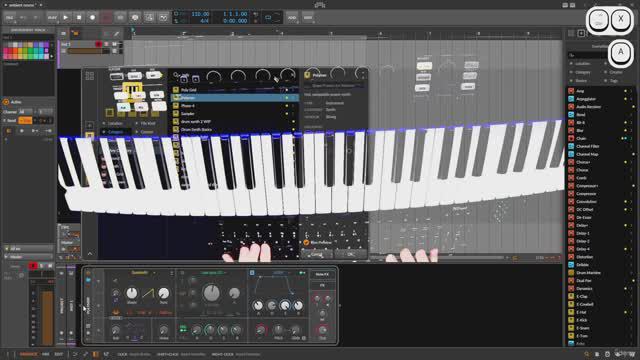Toggle solo on the Inst 1 track
640x360 pixels.
pos(107,44)
